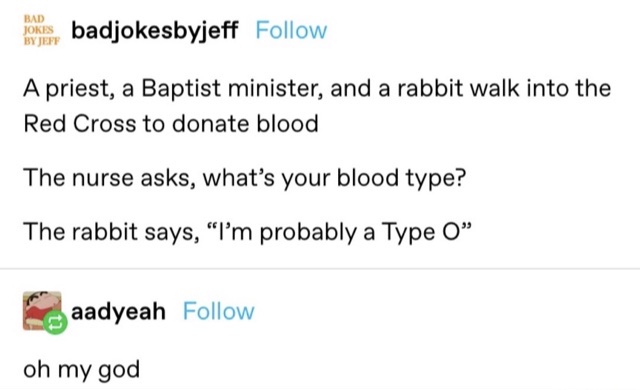Click the line "The nurse asks, what's your blood type?"
640x390 pixels.
[244, 178]
